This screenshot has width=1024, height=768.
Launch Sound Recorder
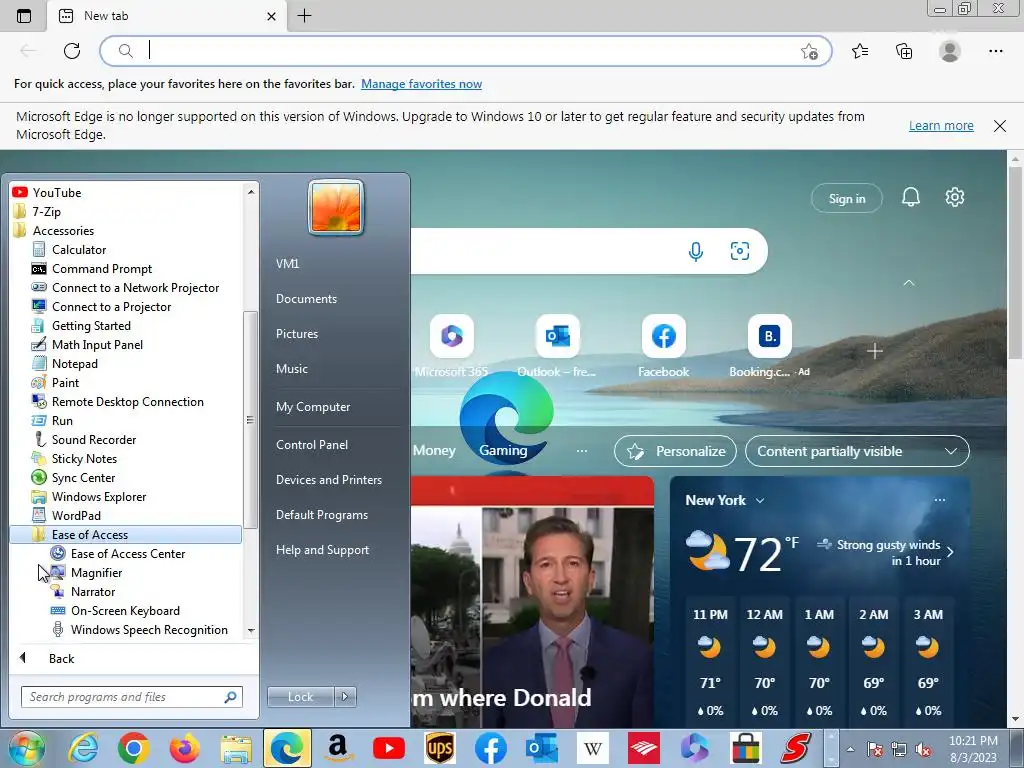pyautogui.click(x=93, y=440)
